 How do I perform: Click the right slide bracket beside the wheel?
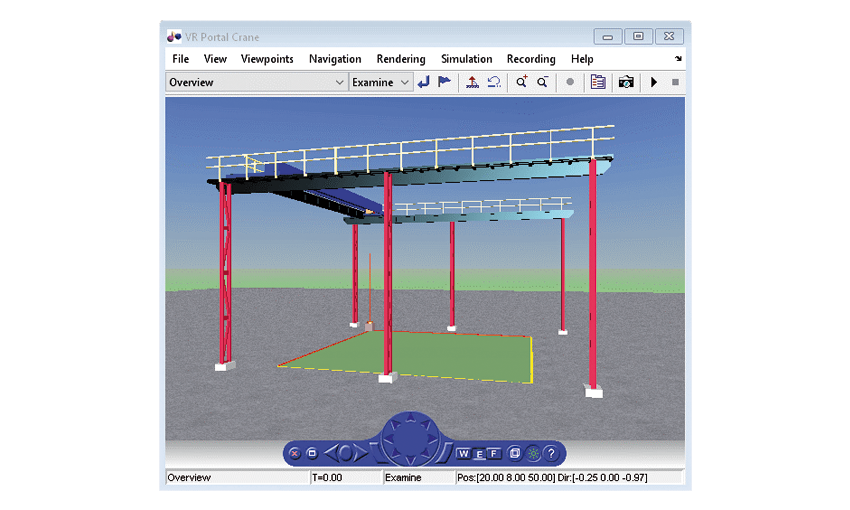point(445,453)
